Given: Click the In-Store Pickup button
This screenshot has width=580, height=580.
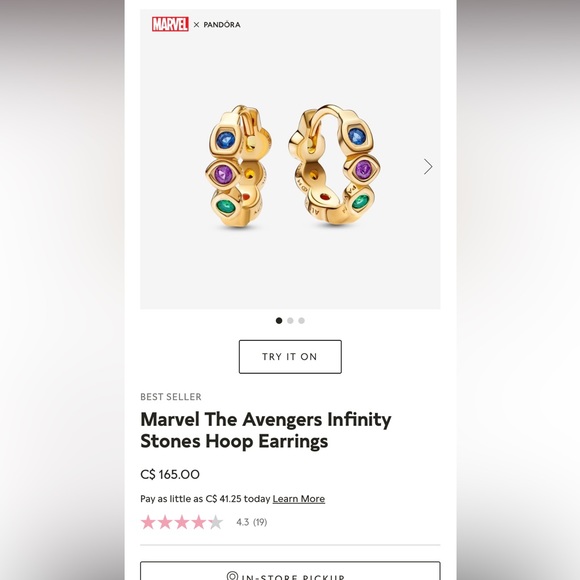Looking at the screenshot, I should point(290,571).
